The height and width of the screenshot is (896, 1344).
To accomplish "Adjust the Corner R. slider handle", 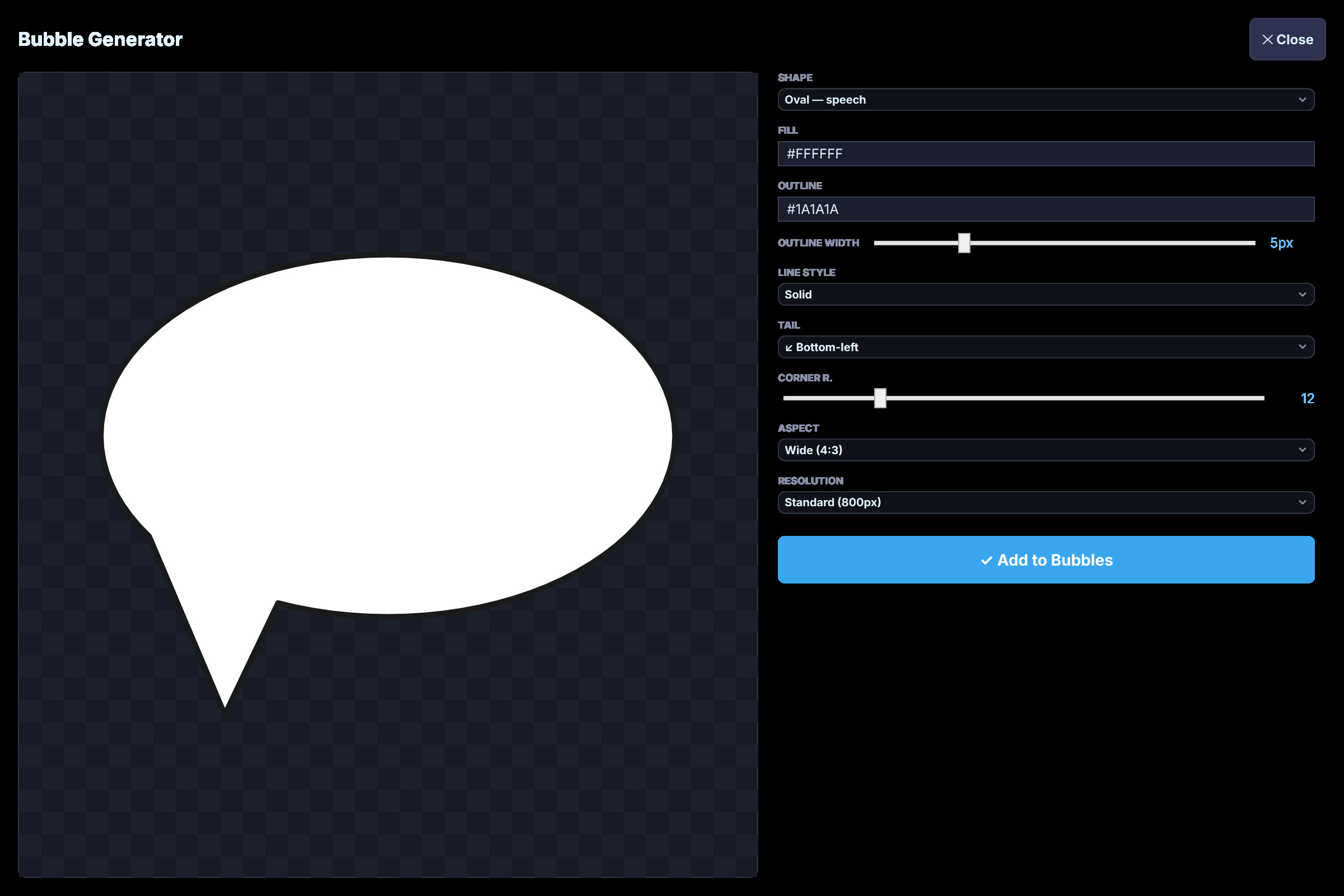I will 880,398.
